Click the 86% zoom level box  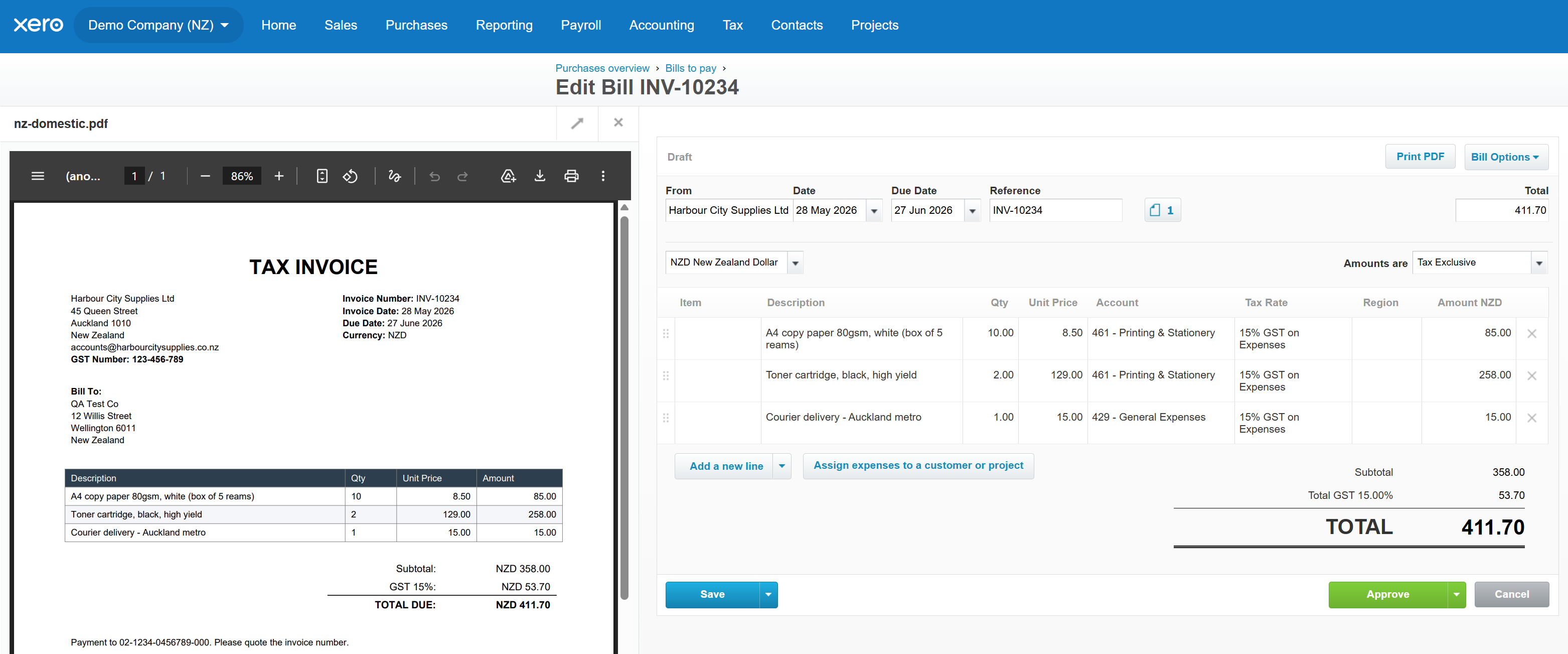(x=242, y=176)
